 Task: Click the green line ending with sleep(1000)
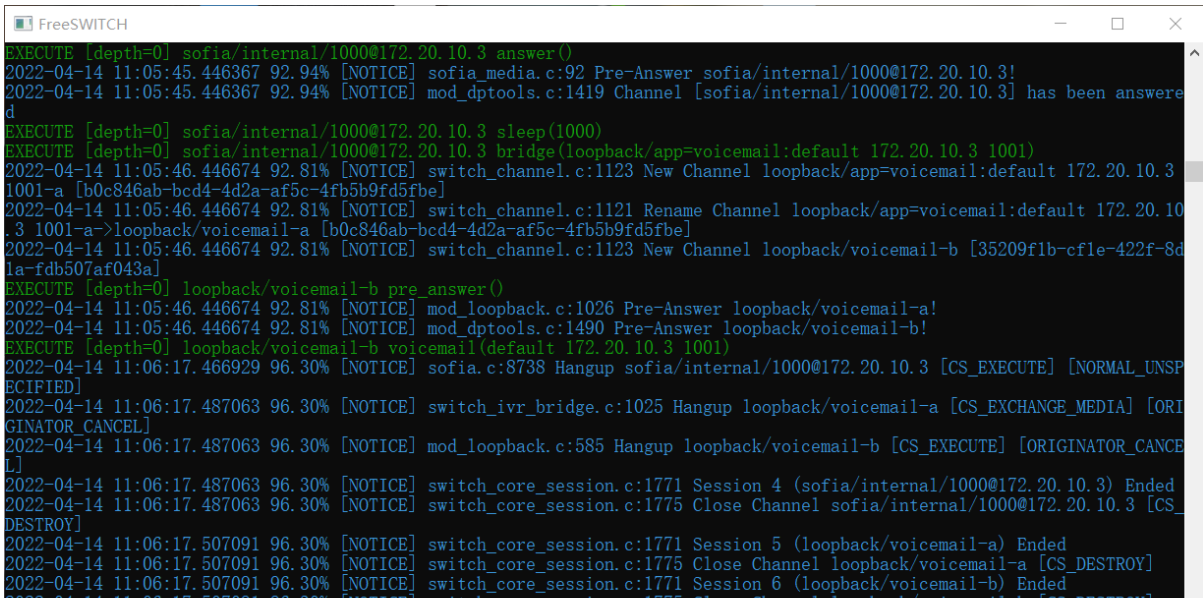(x=304, y=132)
